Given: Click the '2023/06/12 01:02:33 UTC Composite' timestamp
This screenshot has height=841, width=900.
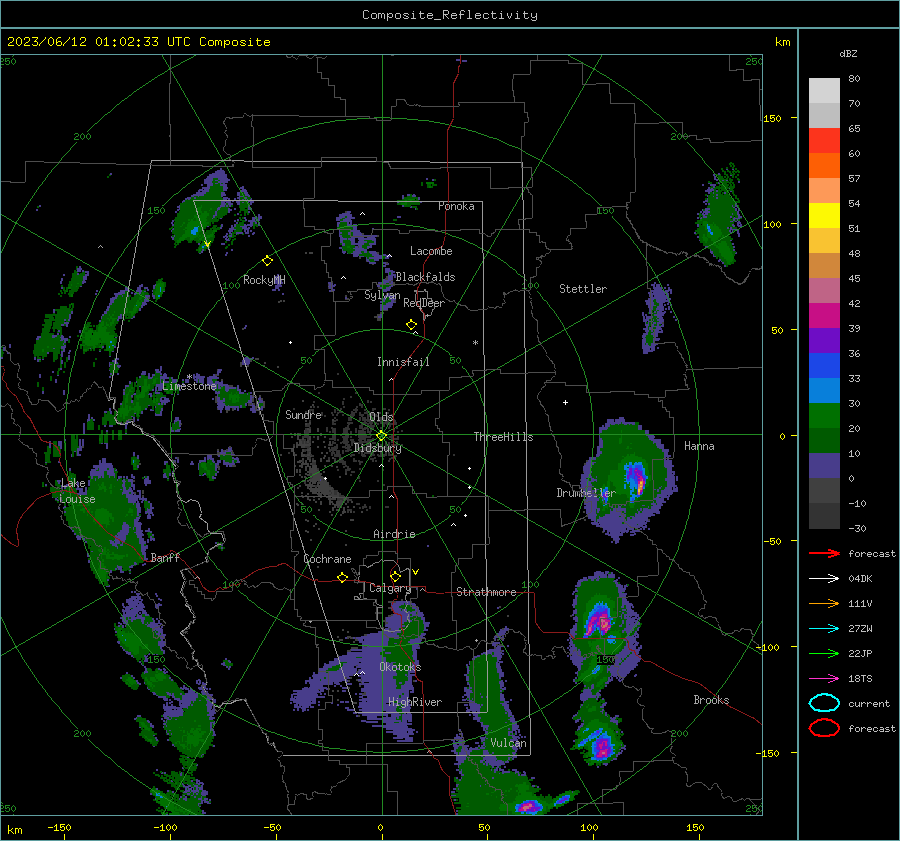Looking at the screenshot, I should pos(138,42).
